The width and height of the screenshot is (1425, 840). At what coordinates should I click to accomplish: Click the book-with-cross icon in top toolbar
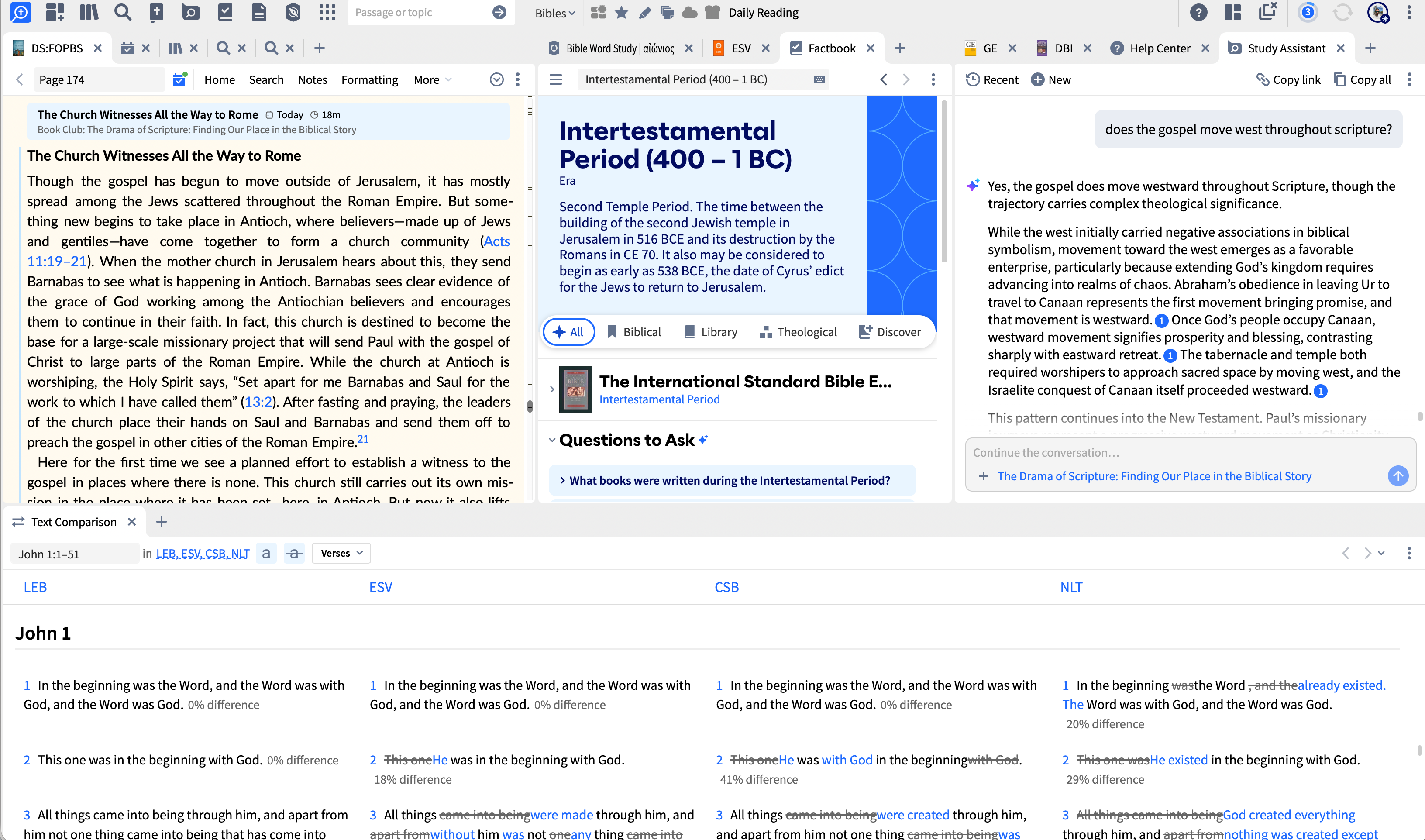coord(157,12)
